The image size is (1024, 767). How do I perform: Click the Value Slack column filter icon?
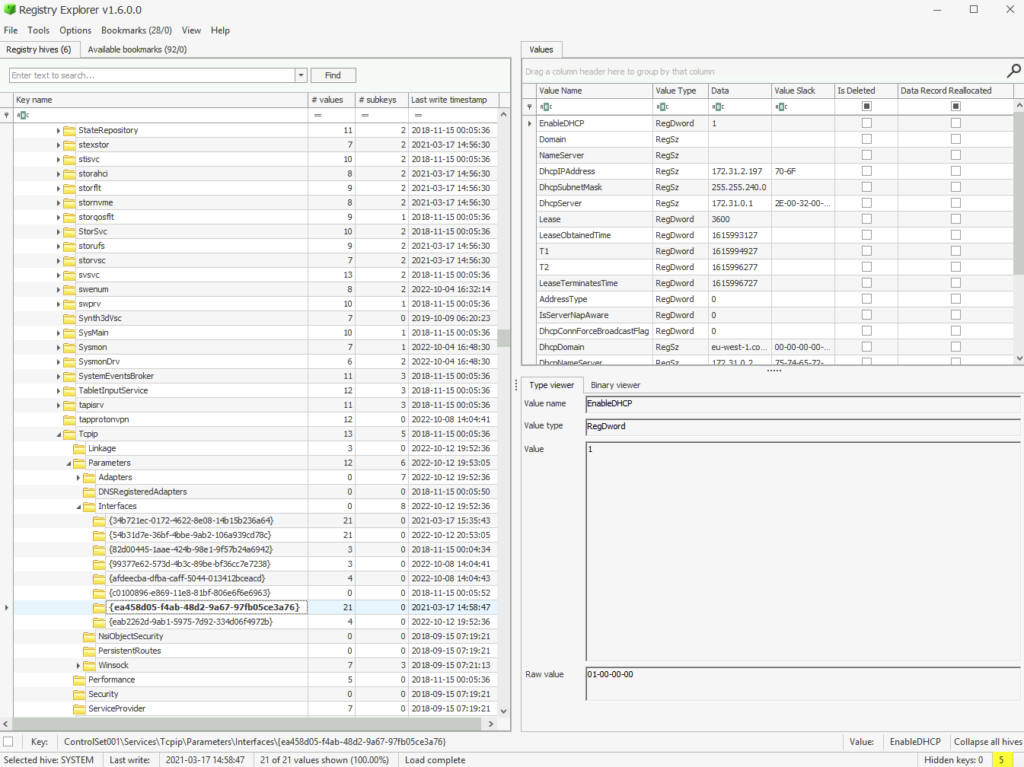[782, 106]
